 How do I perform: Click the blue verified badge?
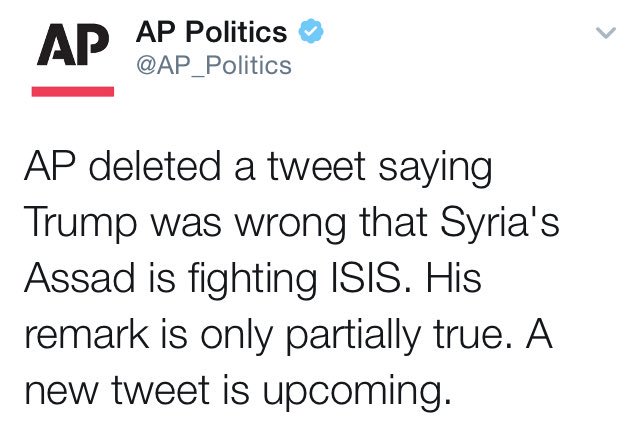[x=310, y=33]
